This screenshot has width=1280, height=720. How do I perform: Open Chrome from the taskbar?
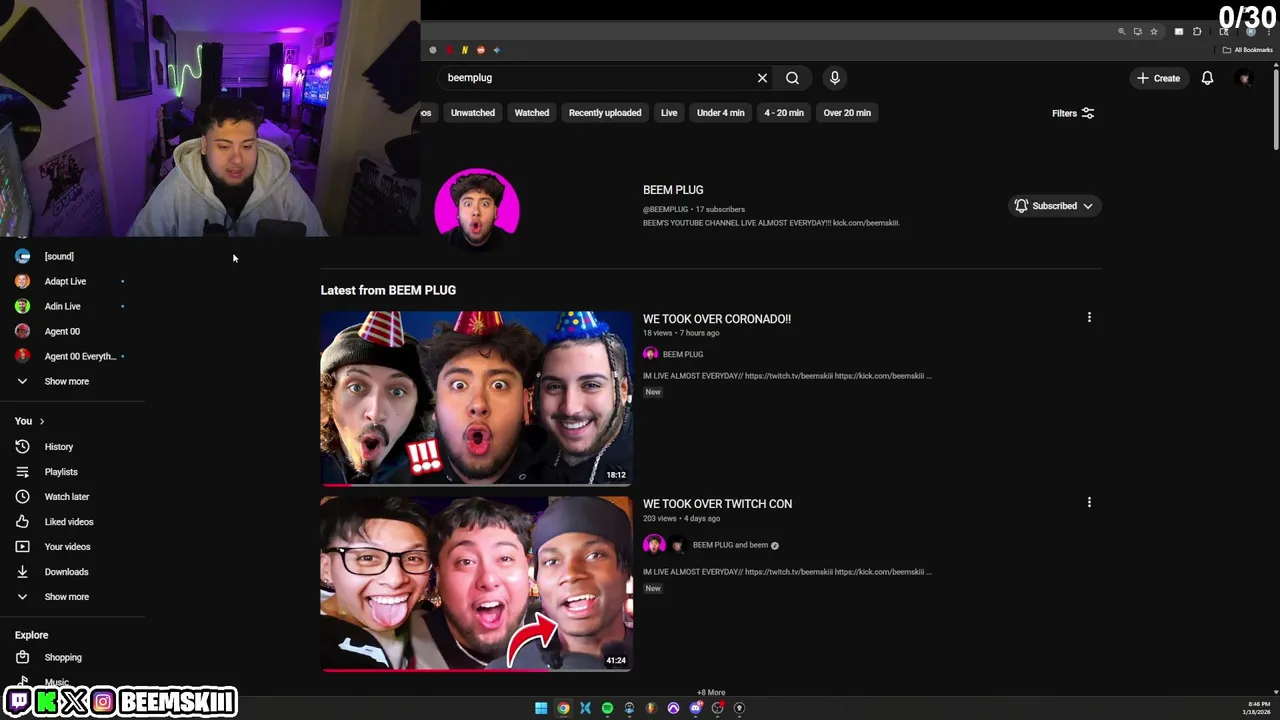click(x=563, y=708)
